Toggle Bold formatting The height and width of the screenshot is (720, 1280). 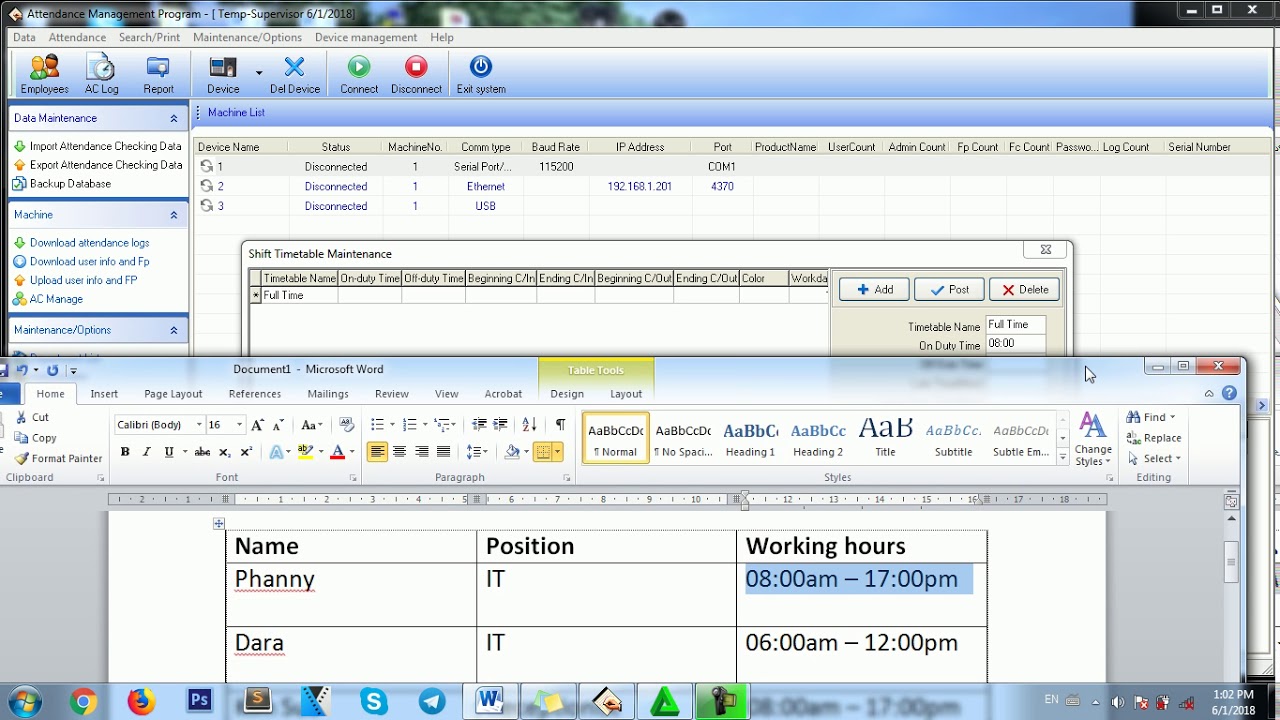(x=125, y=452)
